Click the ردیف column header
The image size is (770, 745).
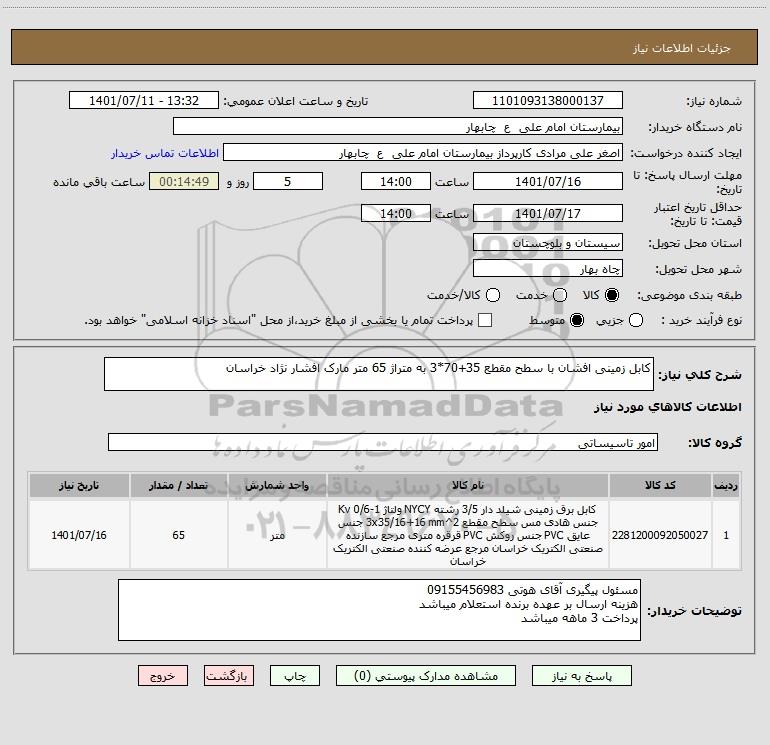point(726,485)
